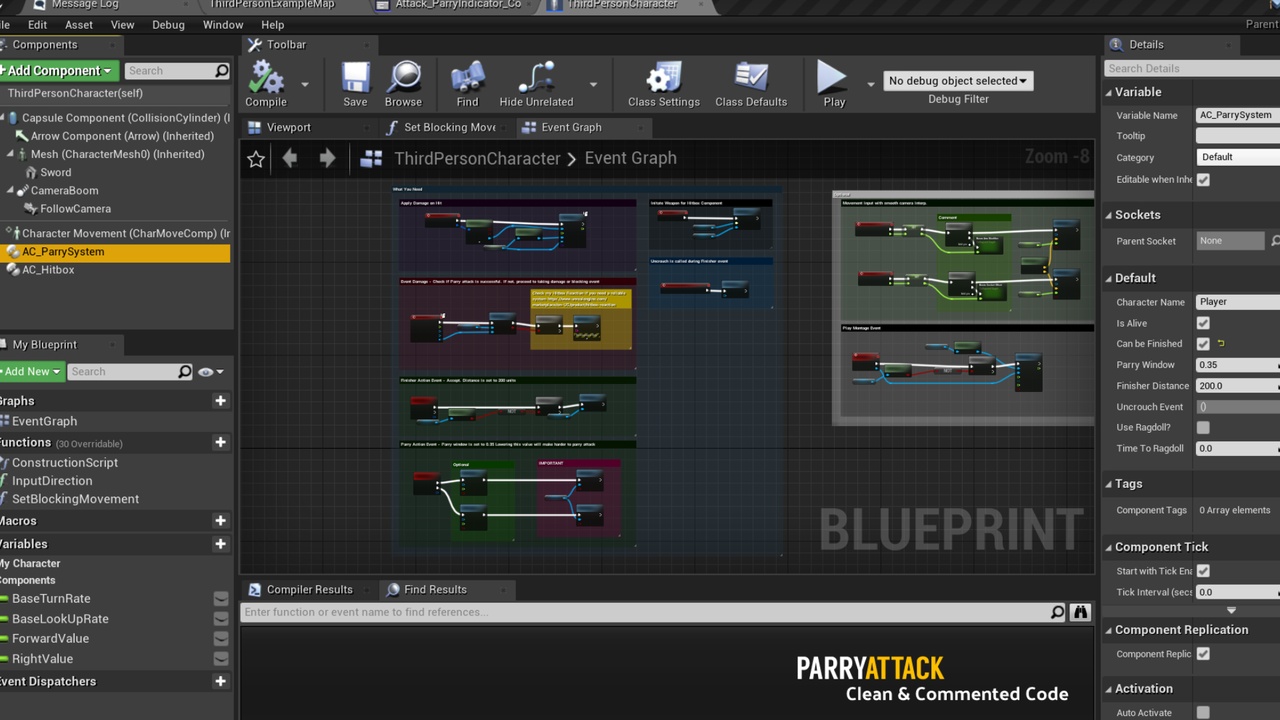
Task: Save the blueprint with Save icon
Action: pos(355,79)
